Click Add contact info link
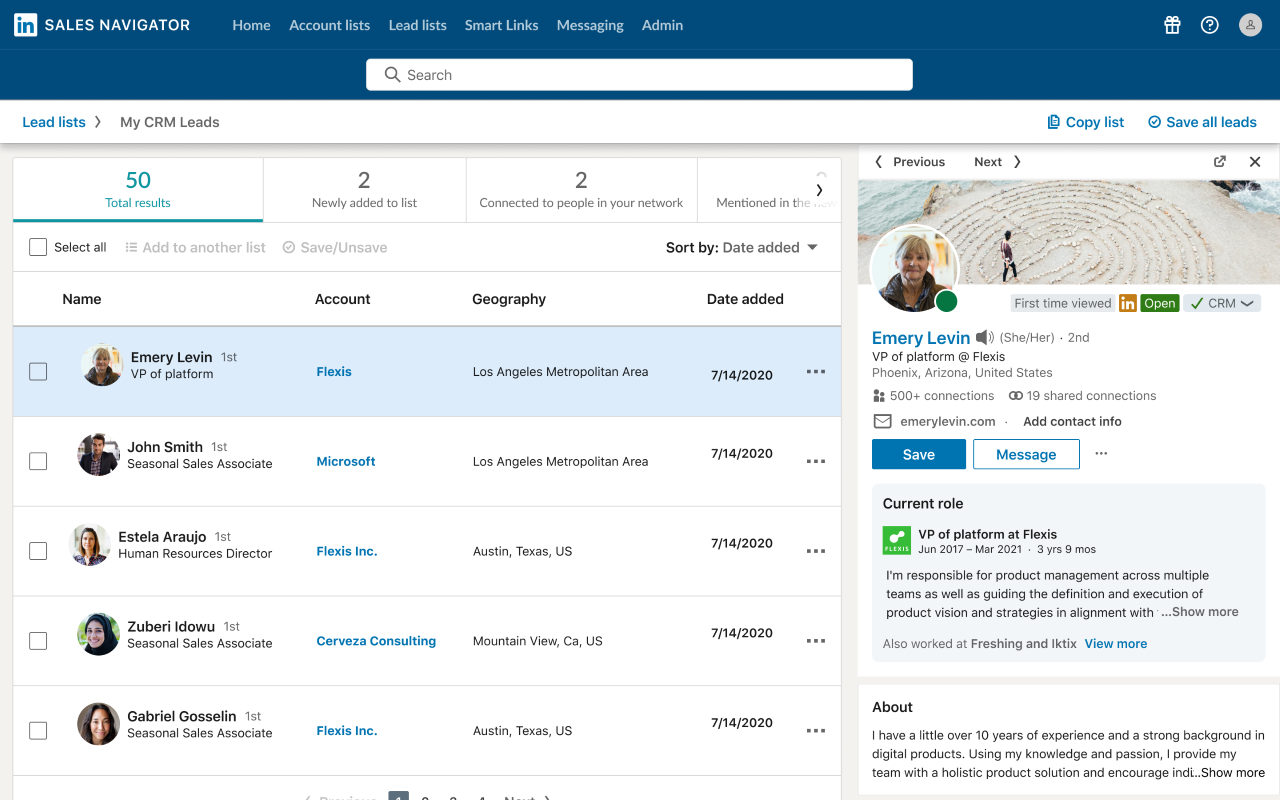This screenshot has width=1280, height=800. 1072,421
